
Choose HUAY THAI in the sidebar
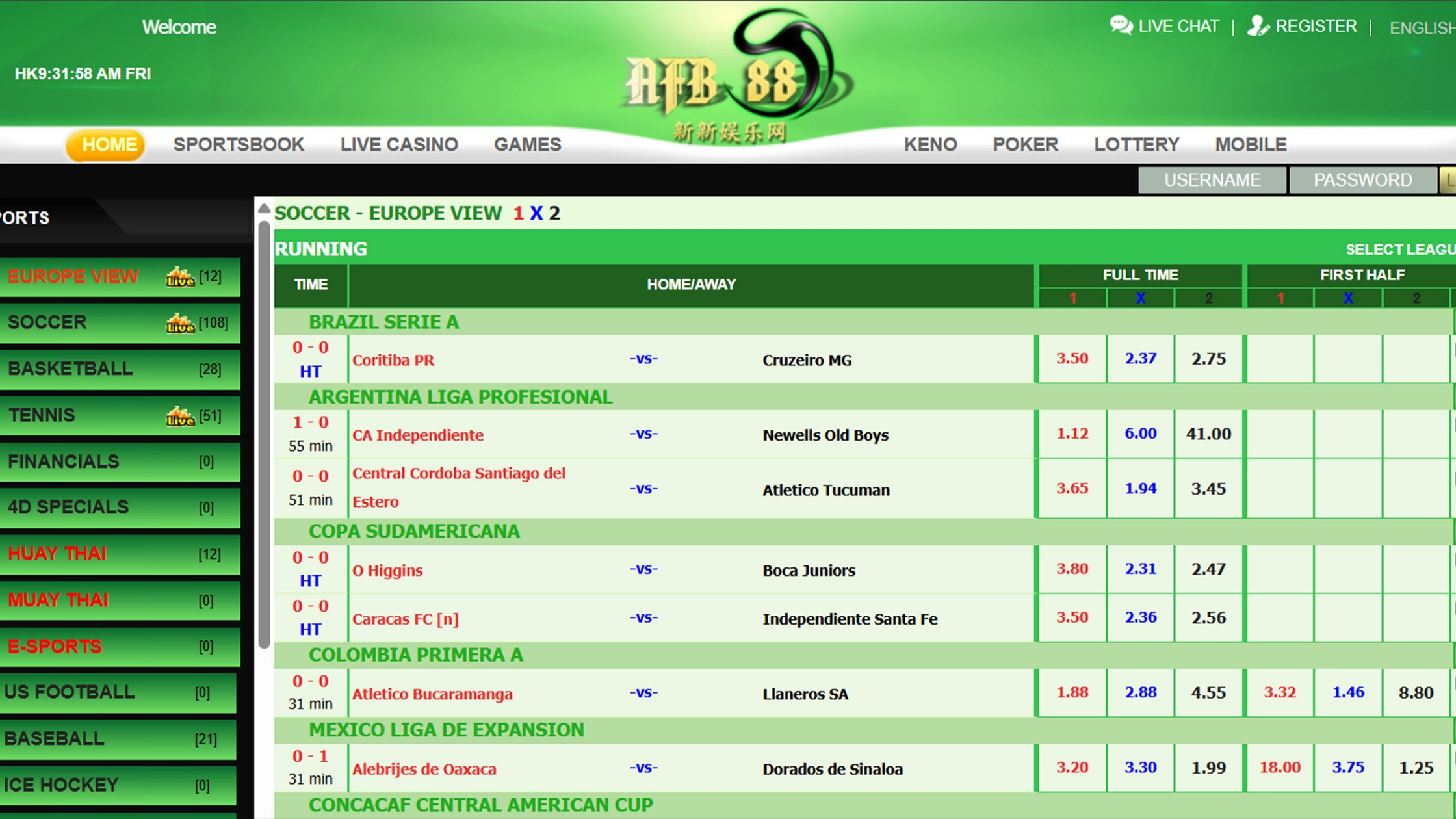[x=120, y=554]
